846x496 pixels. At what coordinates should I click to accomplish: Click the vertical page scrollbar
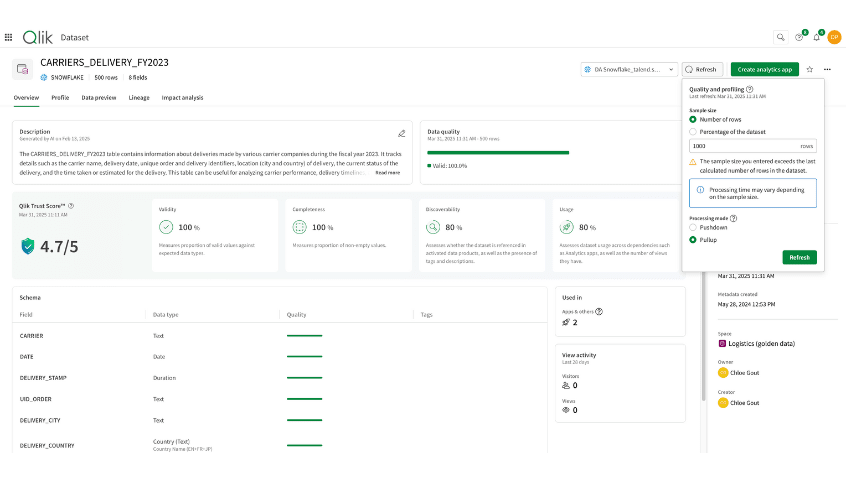702,336
